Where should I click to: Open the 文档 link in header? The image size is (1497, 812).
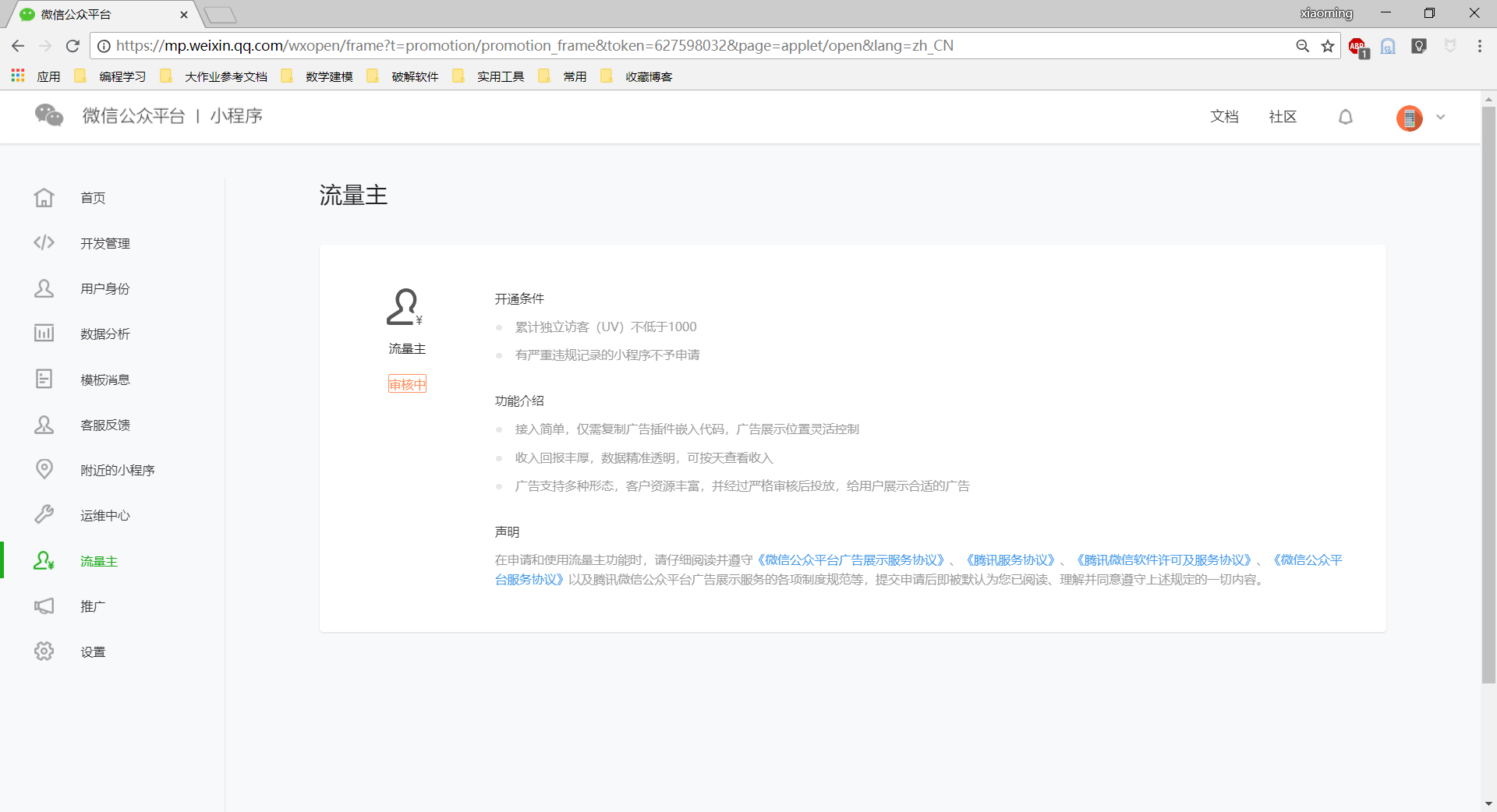pos(1224,117)
